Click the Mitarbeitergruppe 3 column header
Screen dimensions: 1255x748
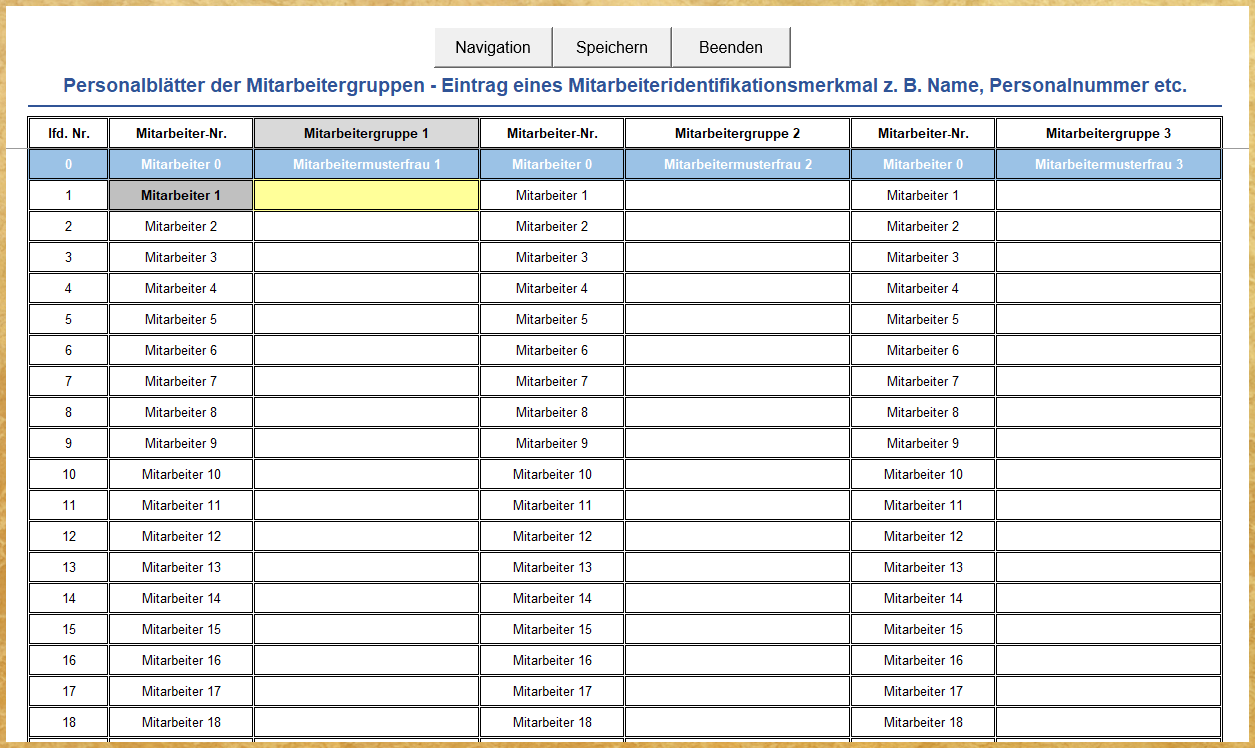(1108, 133)
